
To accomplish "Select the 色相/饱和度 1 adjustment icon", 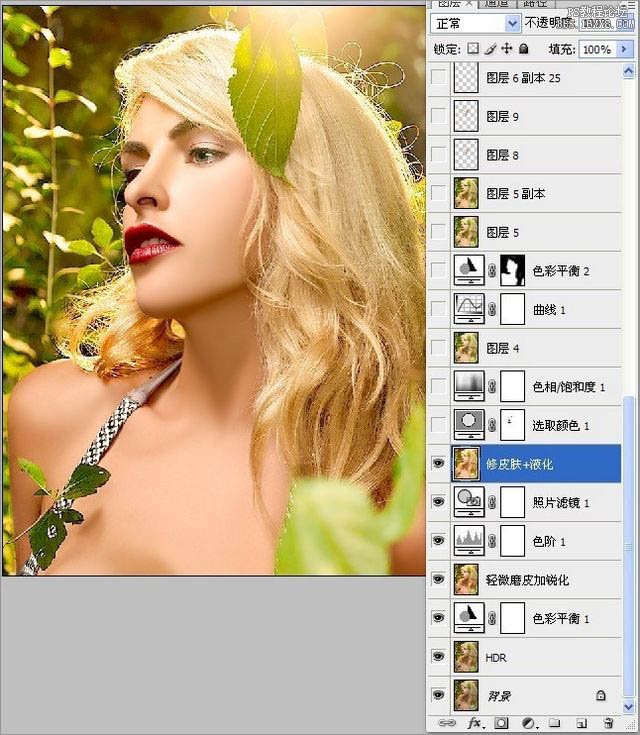I will pos(469,386).
